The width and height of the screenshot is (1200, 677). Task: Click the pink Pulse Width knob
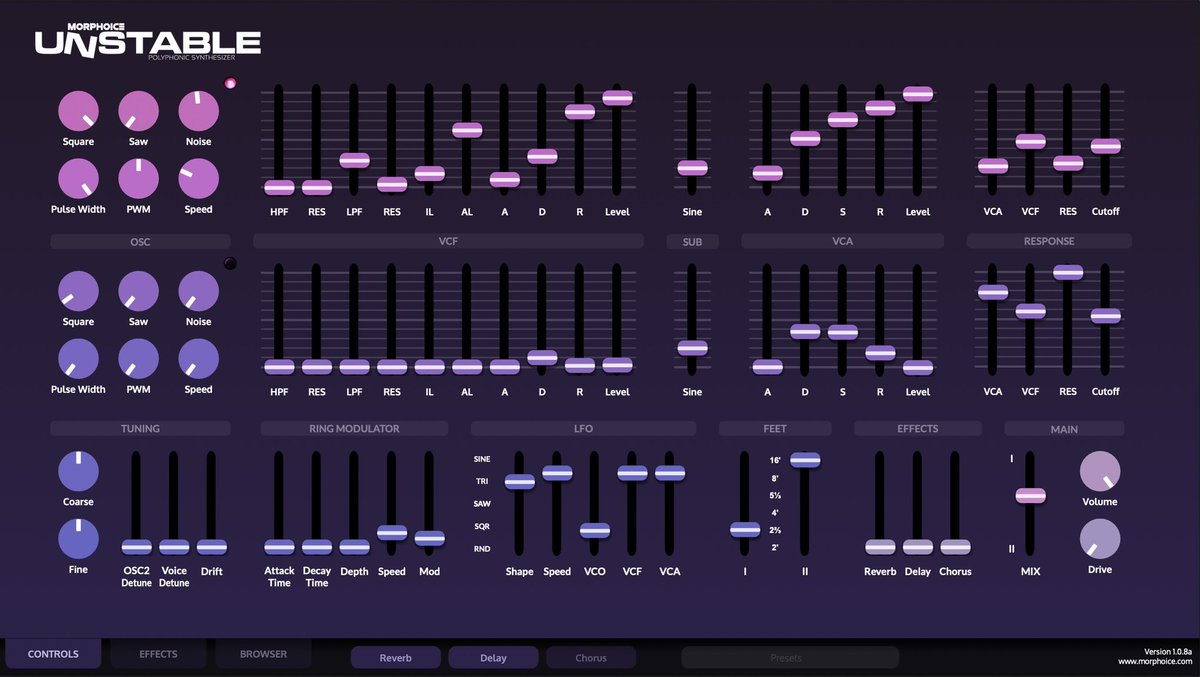point(78,179)
